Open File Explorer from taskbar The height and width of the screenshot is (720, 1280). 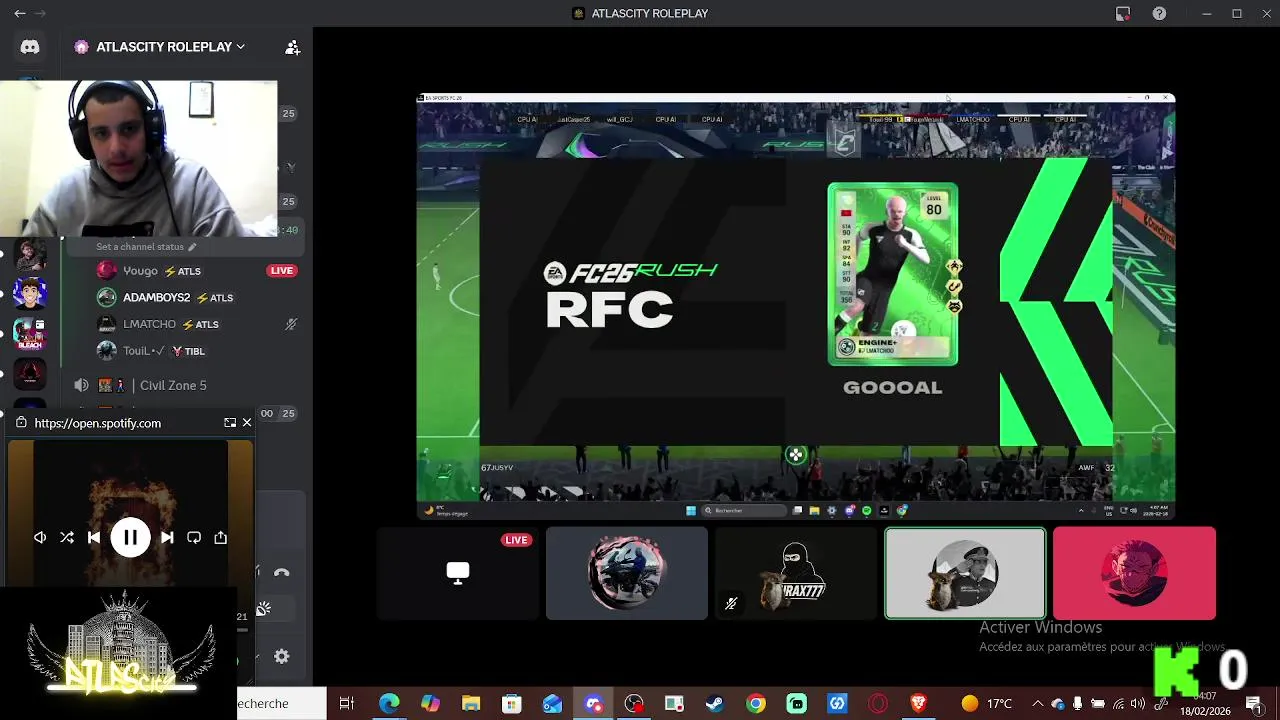(471, 704)
